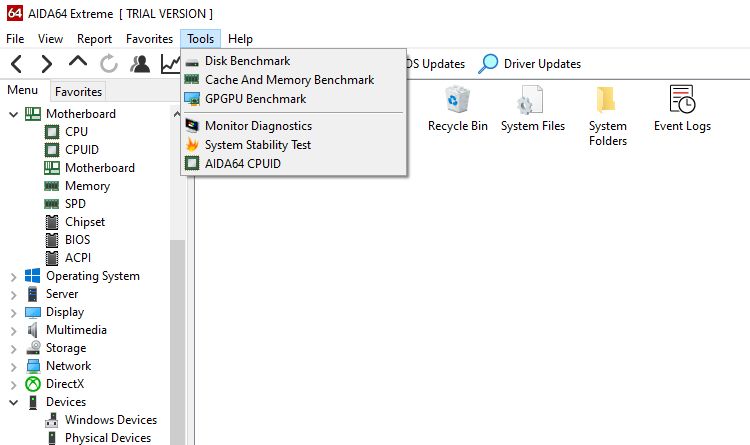Select the Storage tree label
The width and height of the screenshot is (750, 445).
pos(66,348)
